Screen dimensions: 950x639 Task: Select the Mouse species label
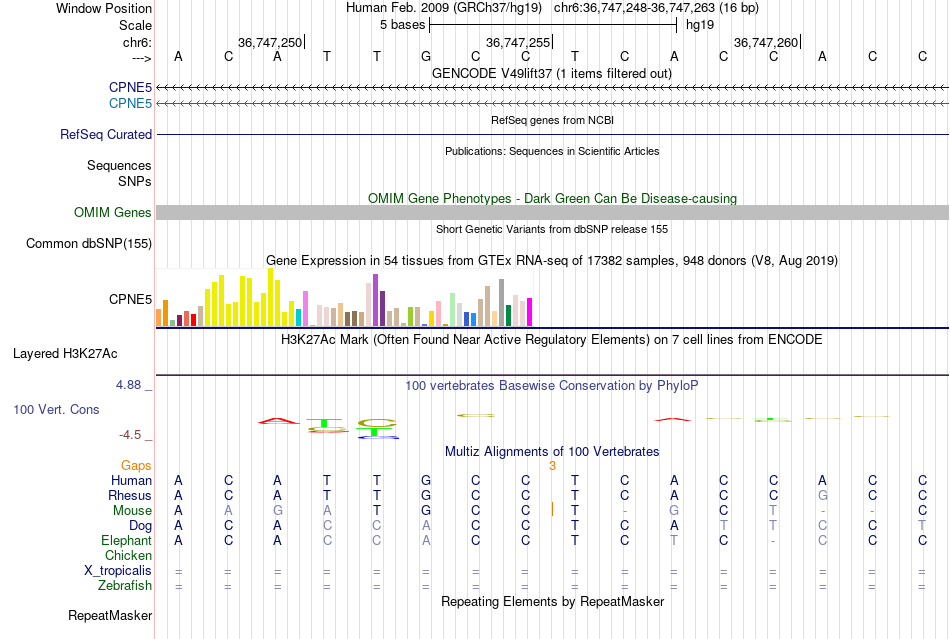pos(132,511)
